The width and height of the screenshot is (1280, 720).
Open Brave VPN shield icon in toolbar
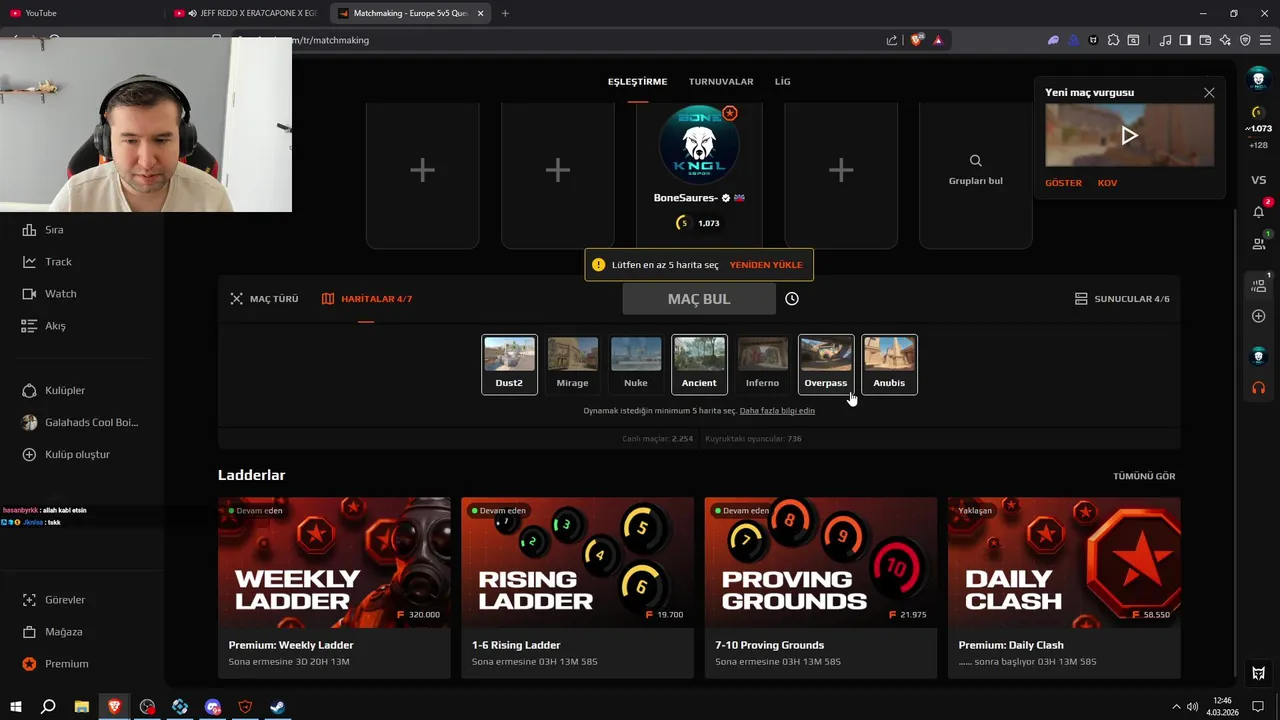(1245, 40)
